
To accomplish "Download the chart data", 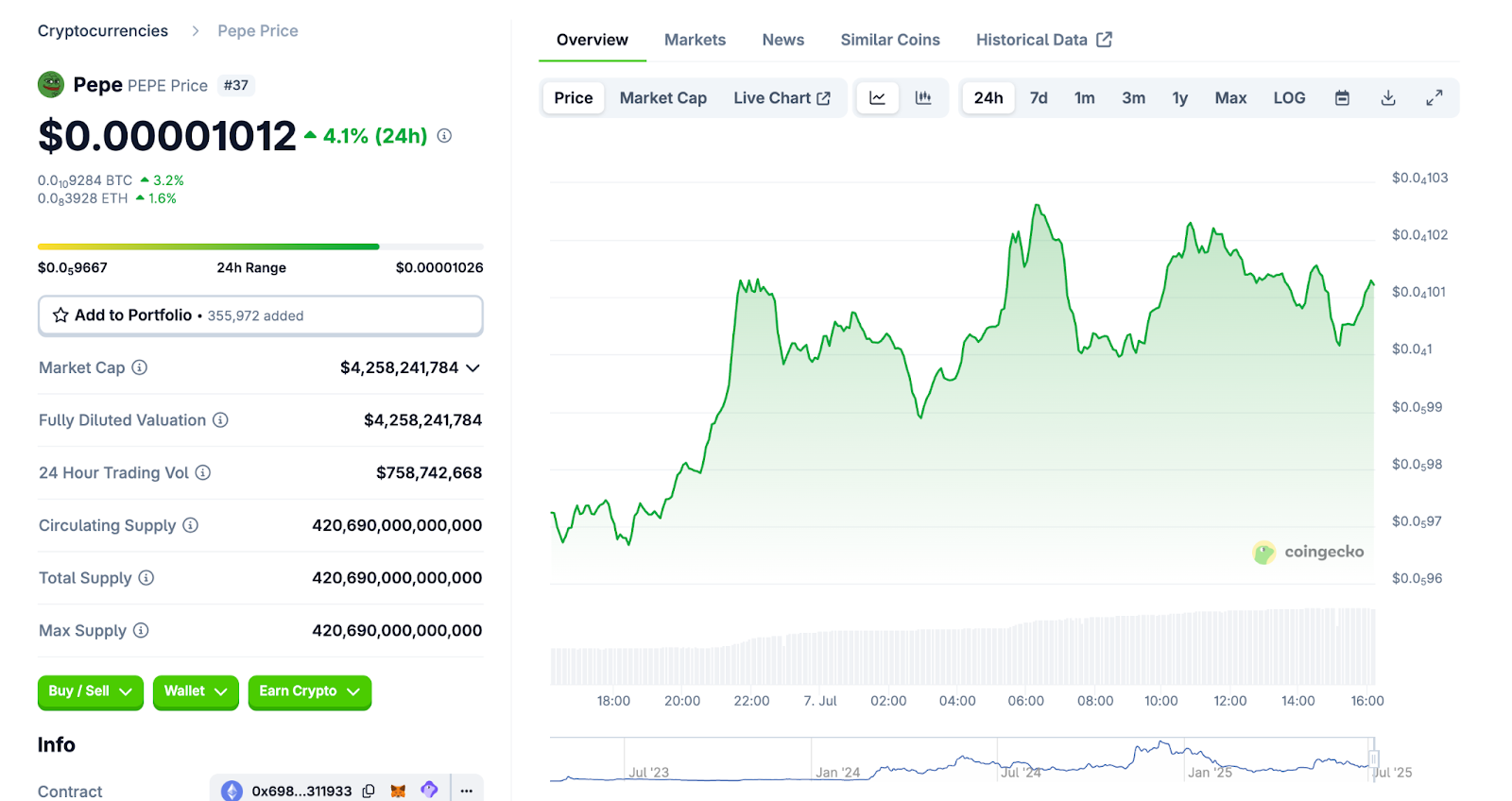I will [1388, 98].
